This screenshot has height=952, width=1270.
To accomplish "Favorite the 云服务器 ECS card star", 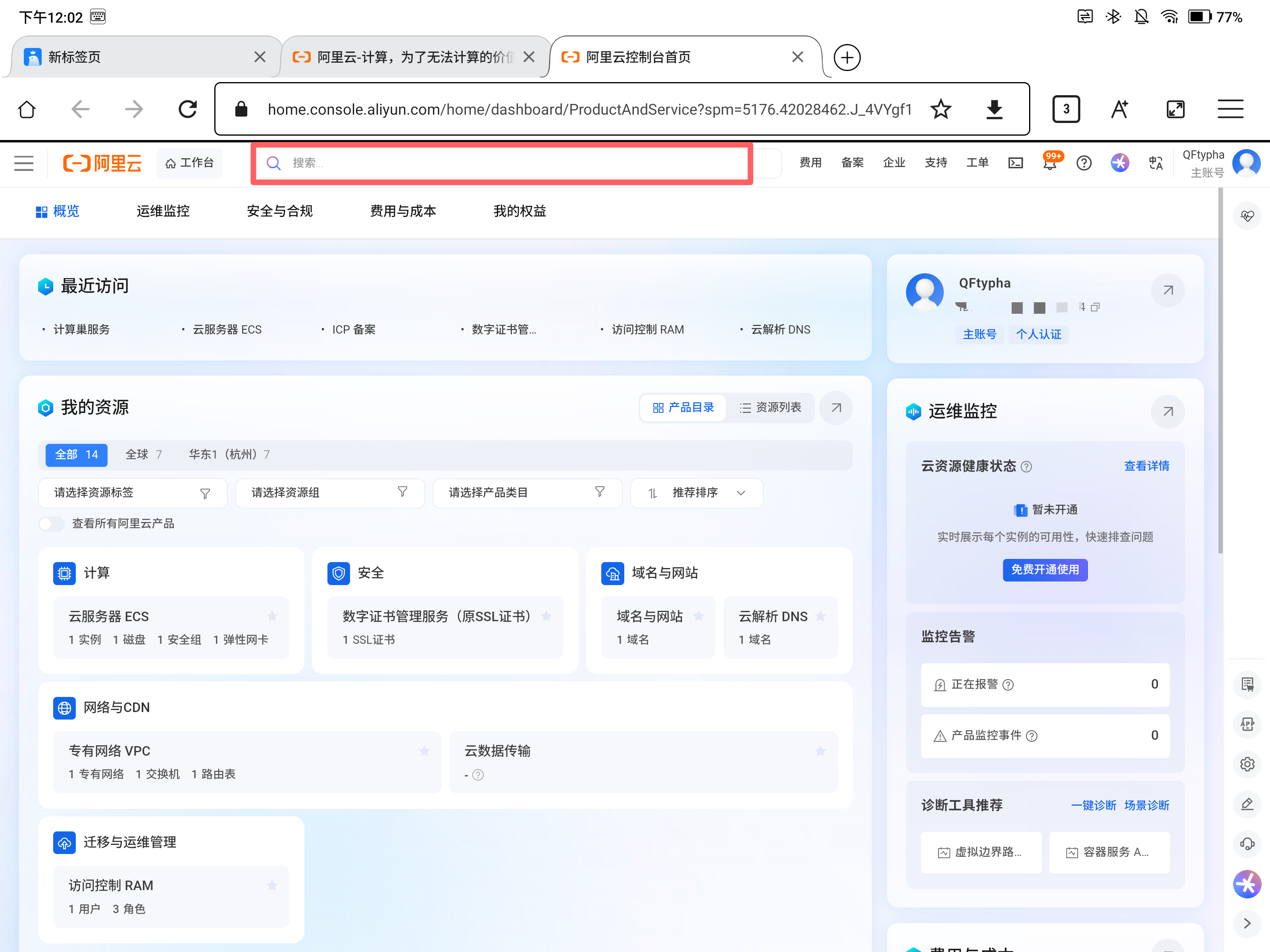I will point(272,616).
